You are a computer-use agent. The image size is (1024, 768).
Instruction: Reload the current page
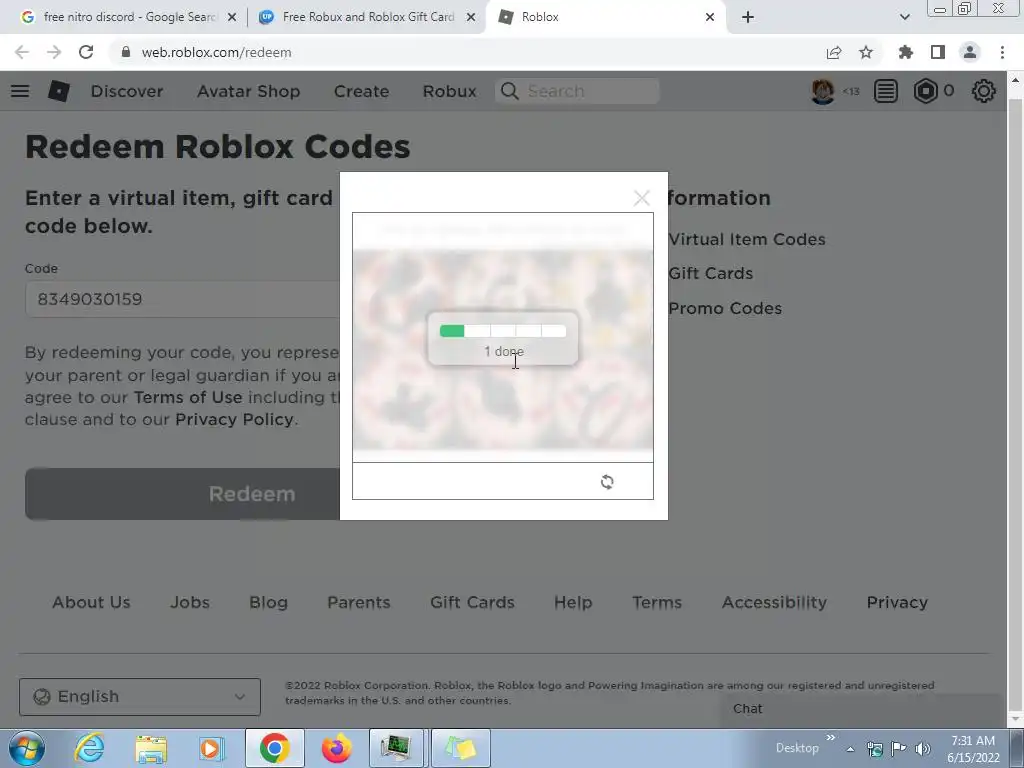(86, 52)
